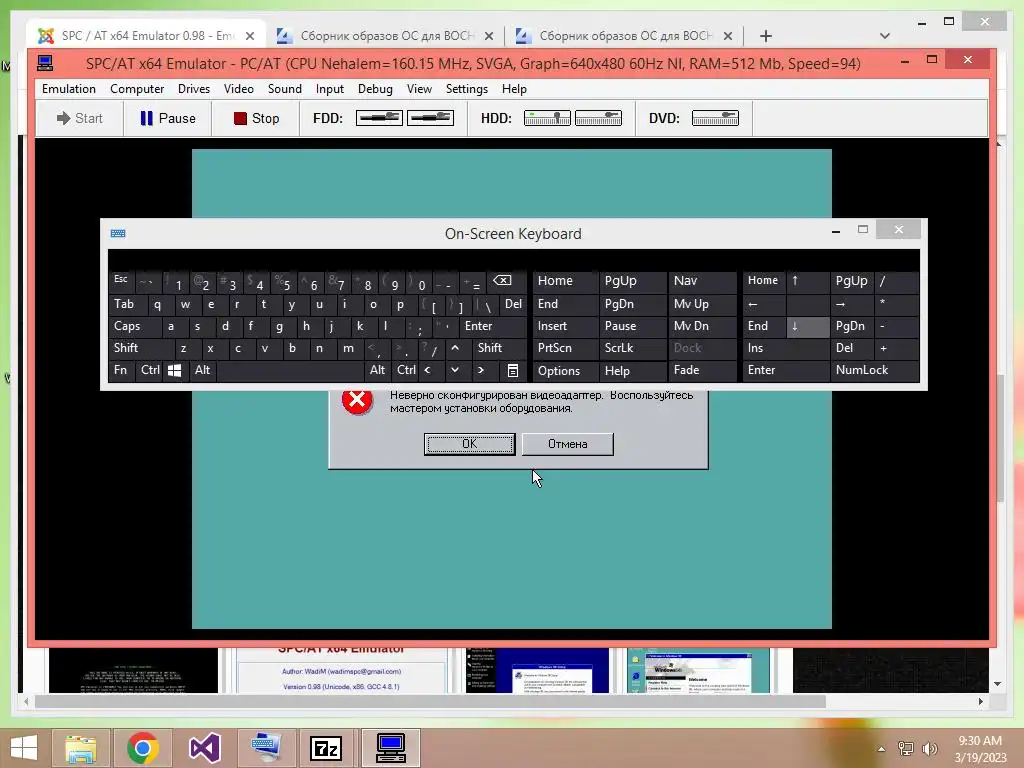Viewport: 1024px width, 768px height.
Task: Click the first HDD drive icon
Action: click(547, 118)
